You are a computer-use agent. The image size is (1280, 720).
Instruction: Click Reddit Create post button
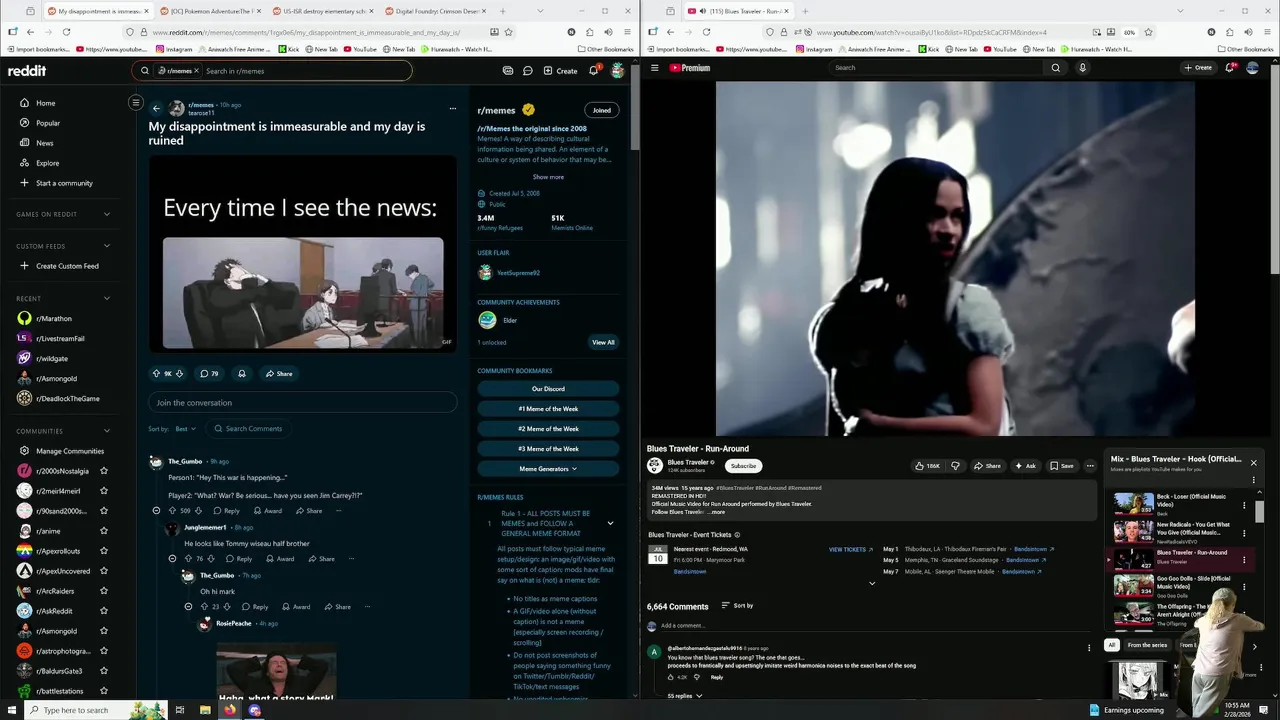tap(560, 71)
